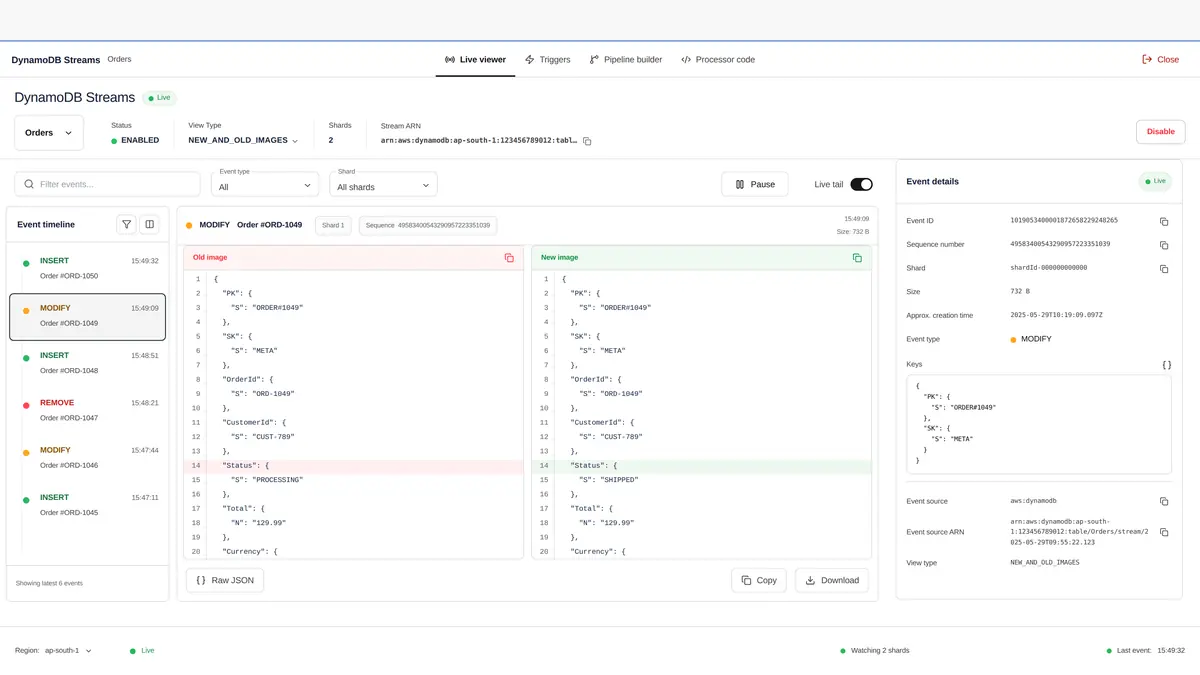Pause the live event stream
This screenshot has width=1200, height=675.
tap(755, 184)
